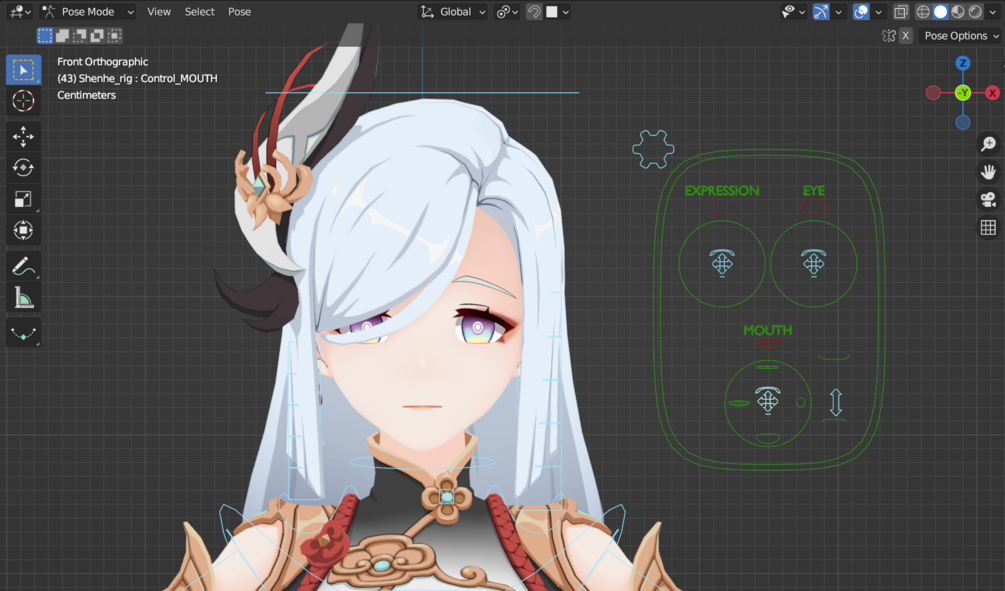Image resolution: width=1005 pixels, height=591 pixels.
Task: Click the unlabeled red gizmo ball
Action: pyautogui.click(x=933, y=93)
